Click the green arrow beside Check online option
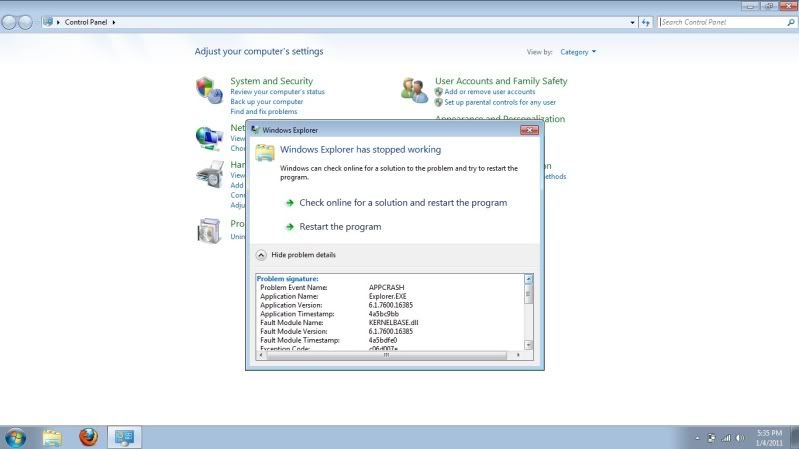Image resolution: width=799 pixels, height=449 pixels. click(x=290, y=203)
